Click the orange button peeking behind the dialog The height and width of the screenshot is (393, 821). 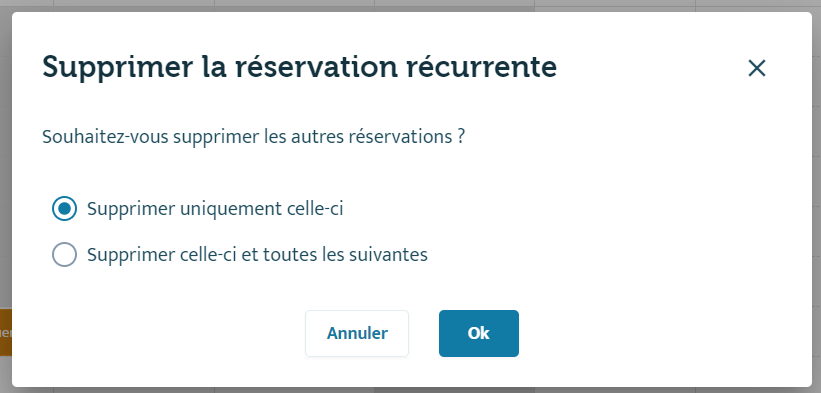[x=6, y=332]
